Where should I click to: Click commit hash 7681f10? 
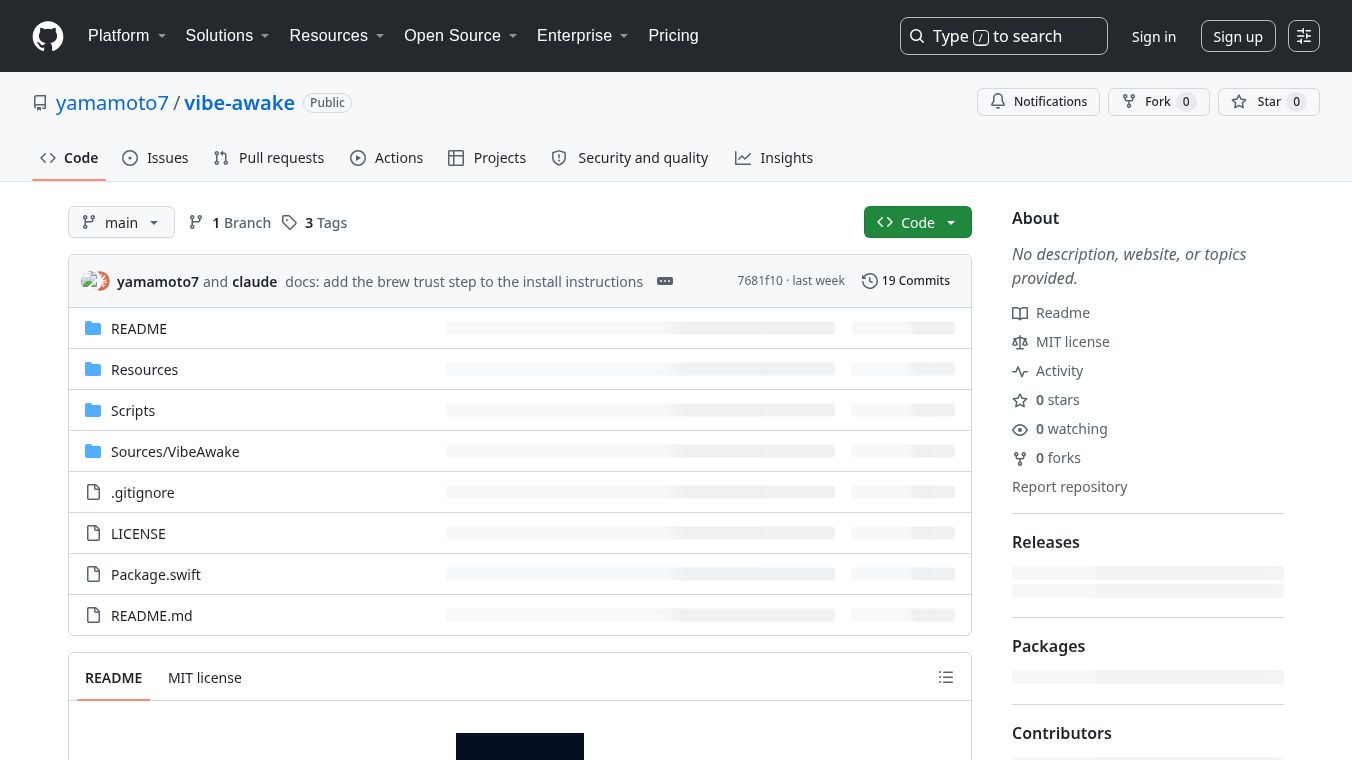pos(760,281)
